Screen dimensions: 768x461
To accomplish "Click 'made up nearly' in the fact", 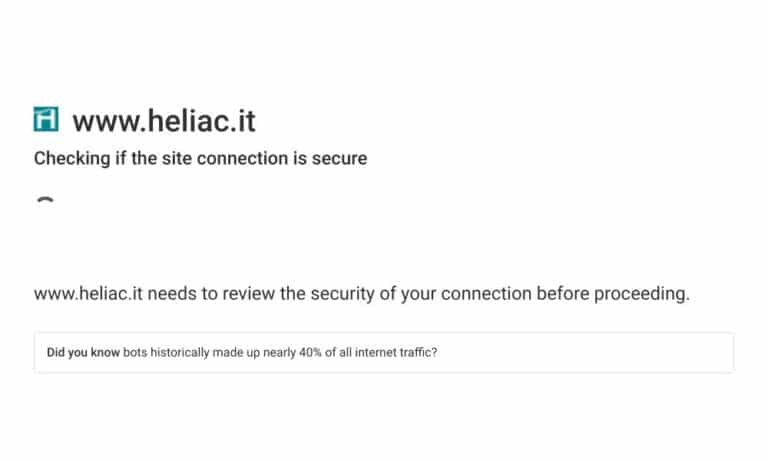I will coord(254,353).
